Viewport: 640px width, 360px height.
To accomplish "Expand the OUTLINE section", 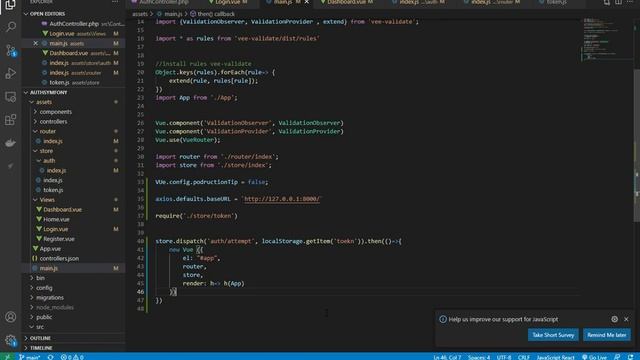I will [x=26, y=338].
